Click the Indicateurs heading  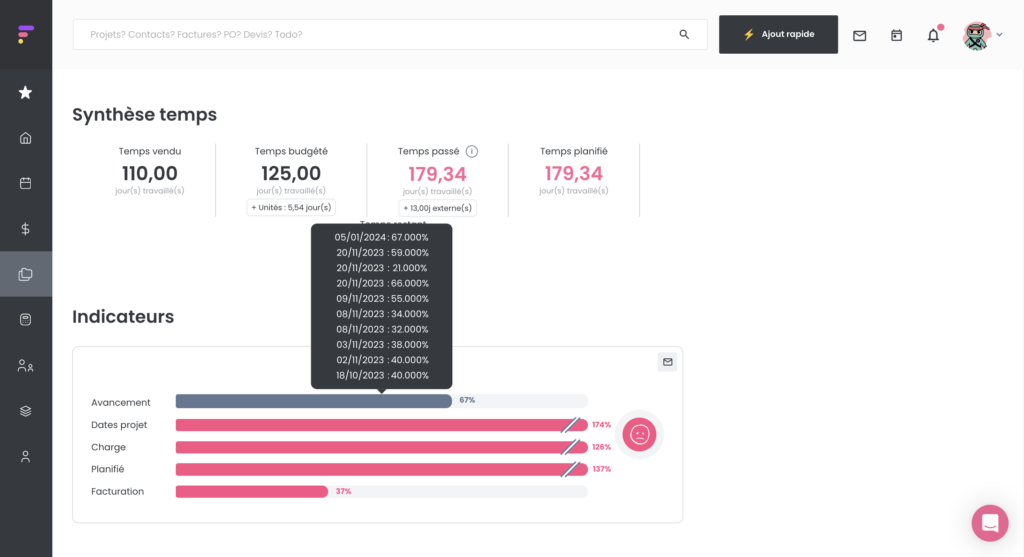[x=123, y=317]
